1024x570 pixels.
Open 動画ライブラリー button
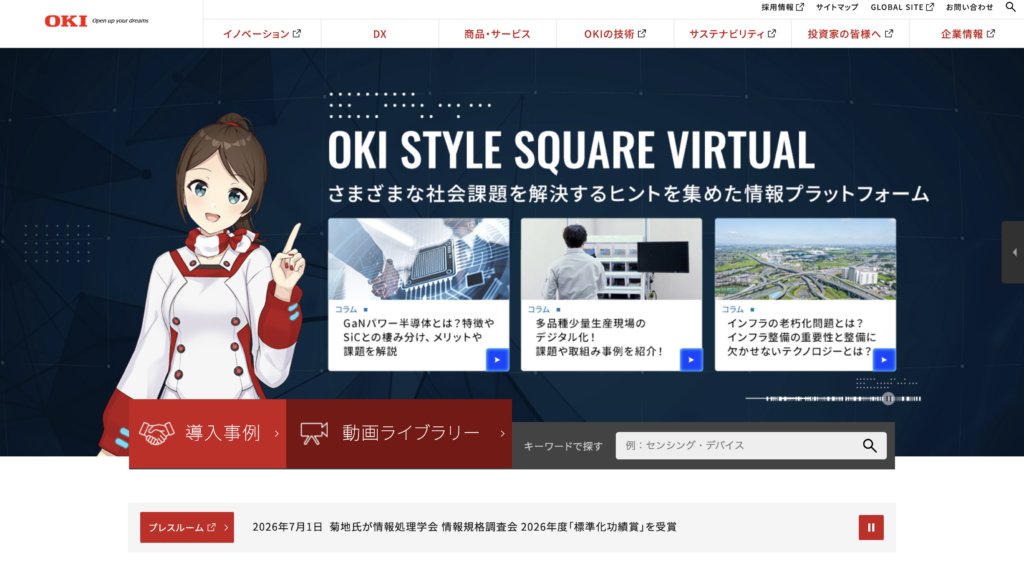pyautogui.click(x=399, y=434)
